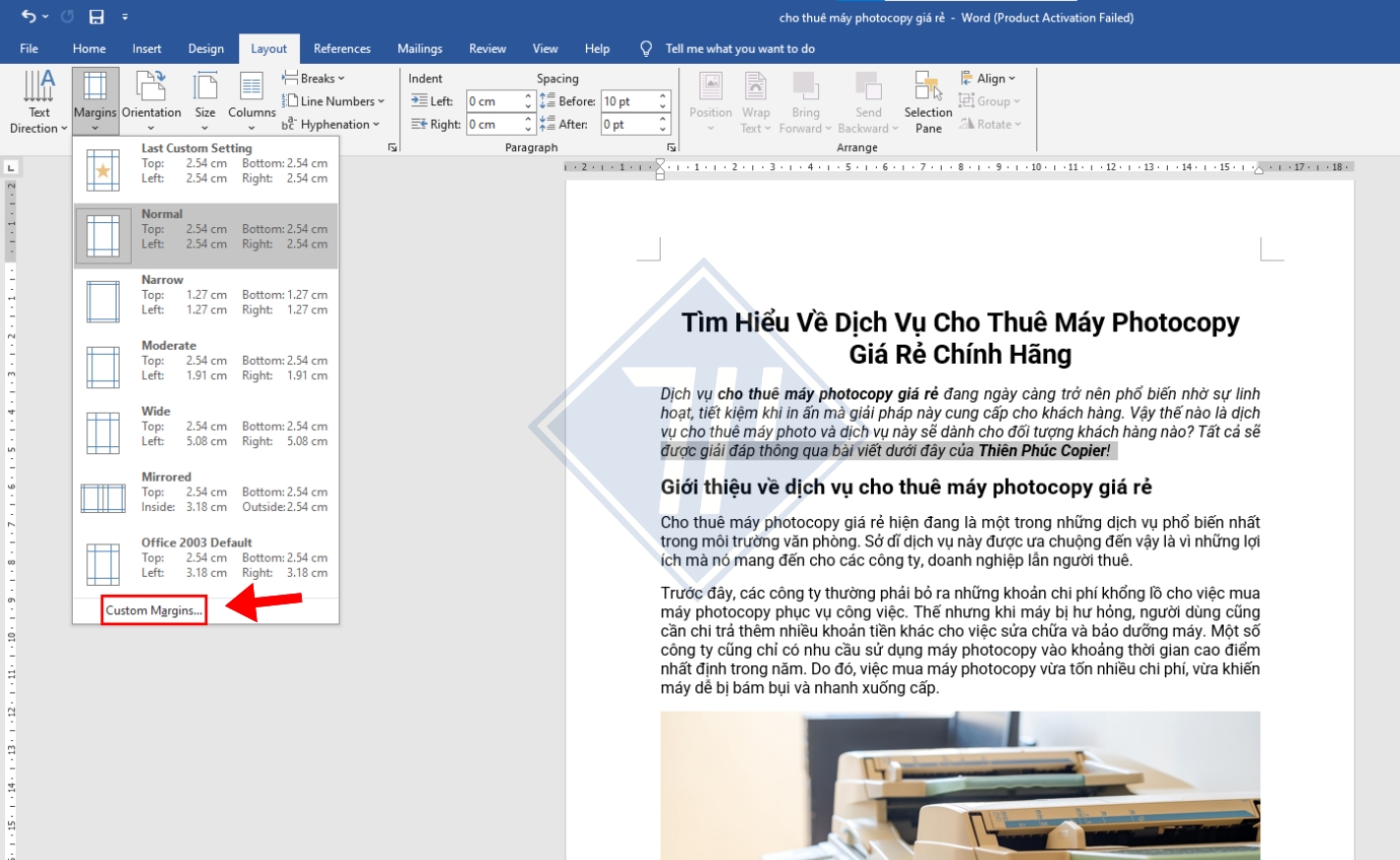Click the Position icon in Arrange group
Viewport: 1400px width, 860px height.
tap(710, 98)
